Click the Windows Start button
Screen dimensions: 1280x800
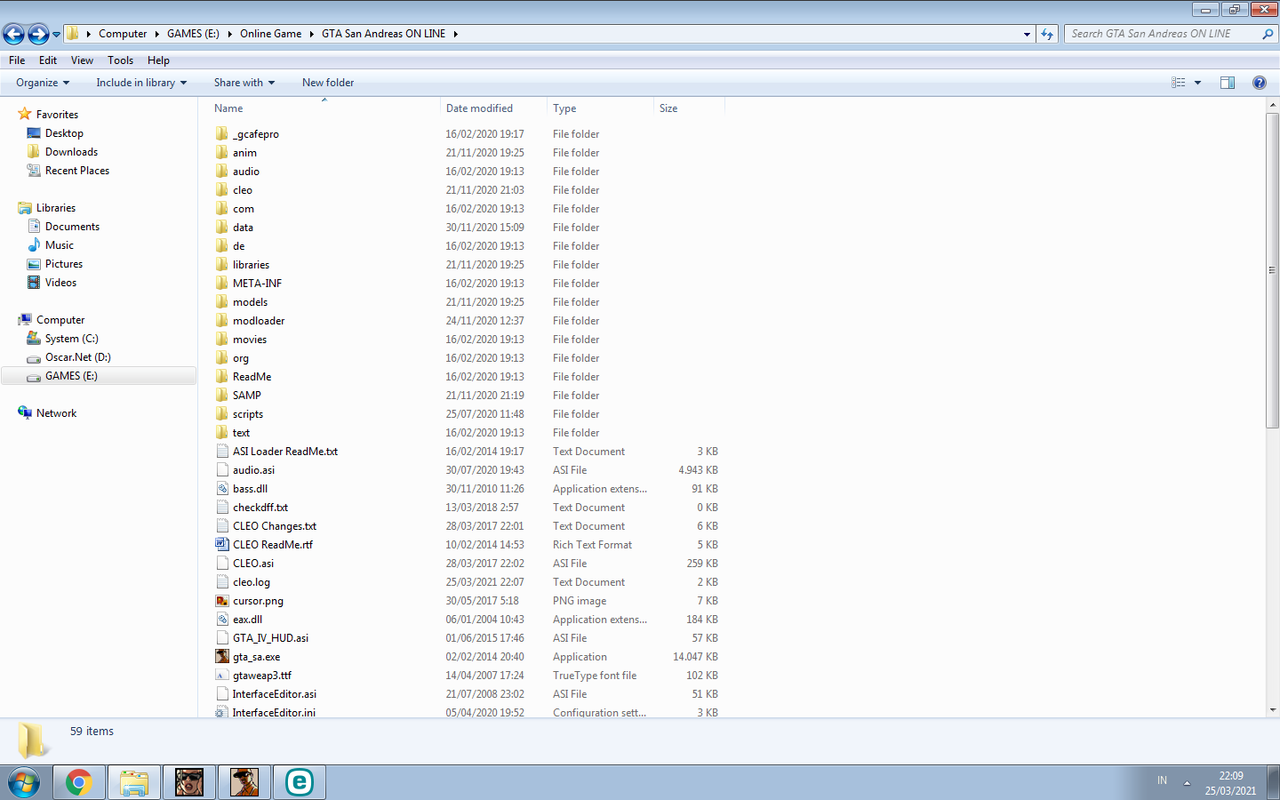tap(24, 782)
